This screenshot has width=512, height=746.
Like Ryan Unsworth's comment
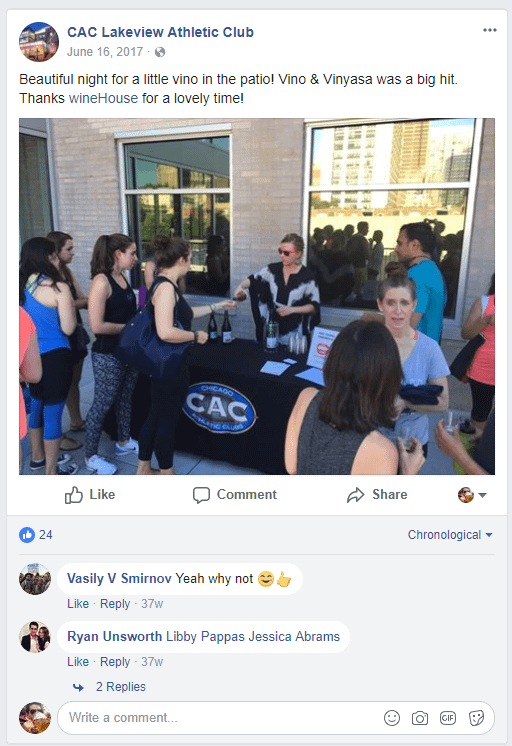[78, 662]
